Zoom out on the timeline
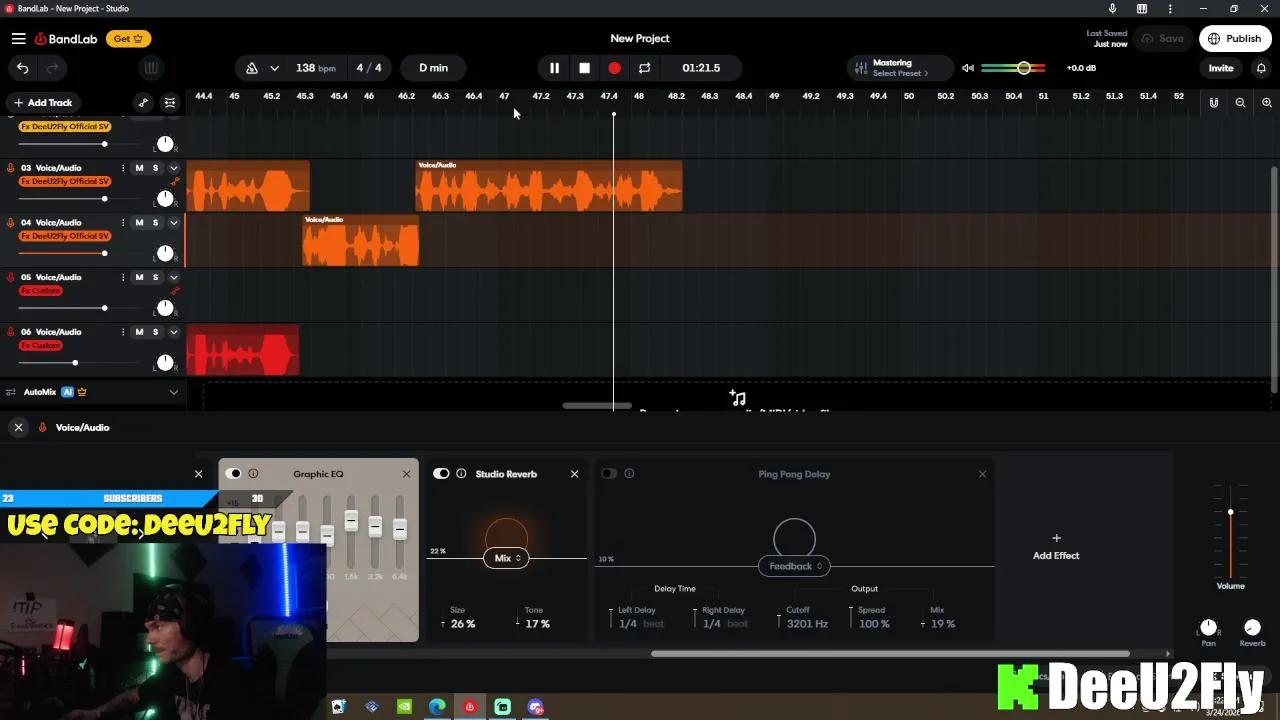This screenshot has height=720, width=1280. pos(1240,103)
